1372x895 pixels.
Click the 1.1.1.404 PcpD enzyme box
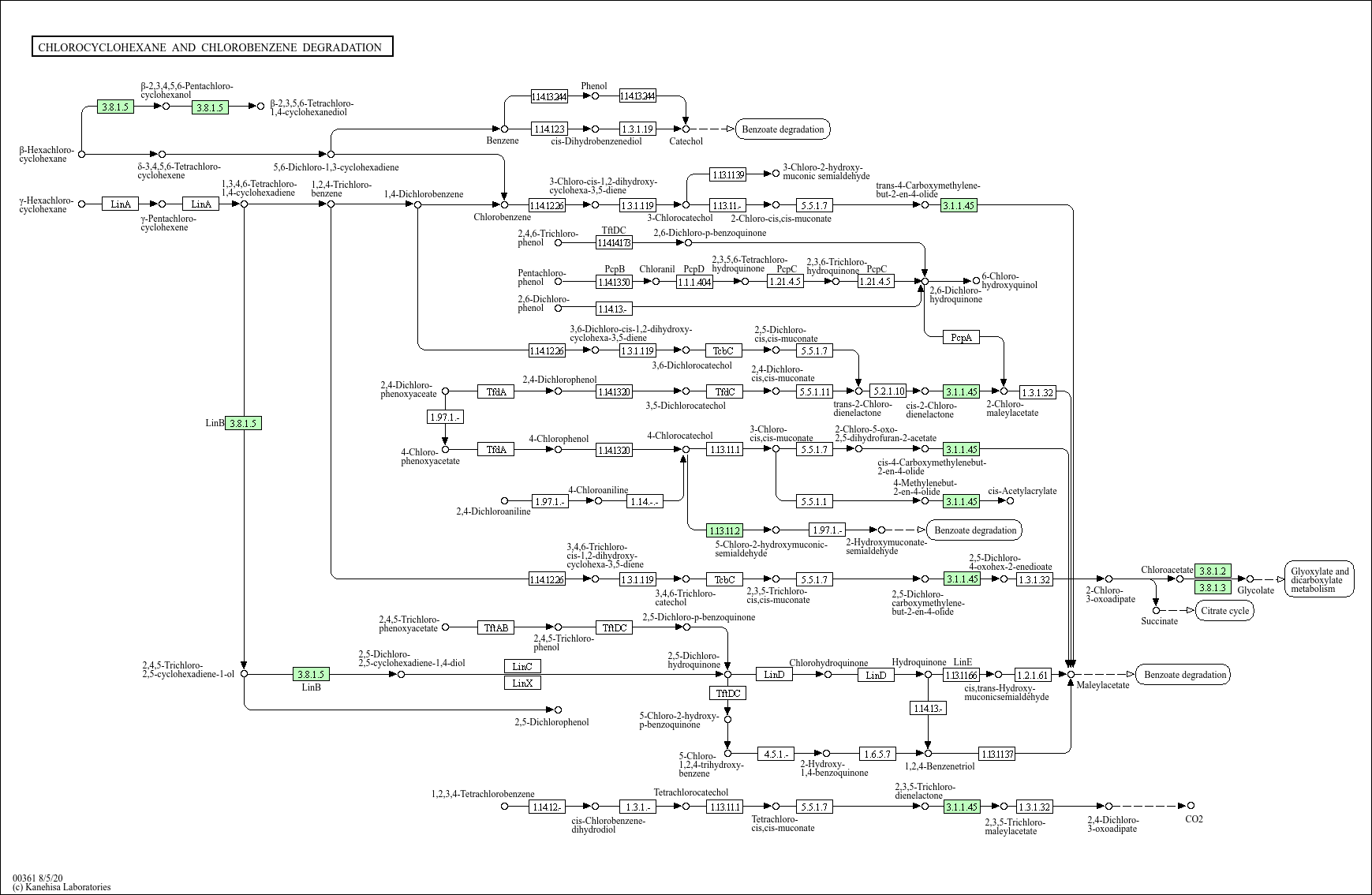(694, 282)
